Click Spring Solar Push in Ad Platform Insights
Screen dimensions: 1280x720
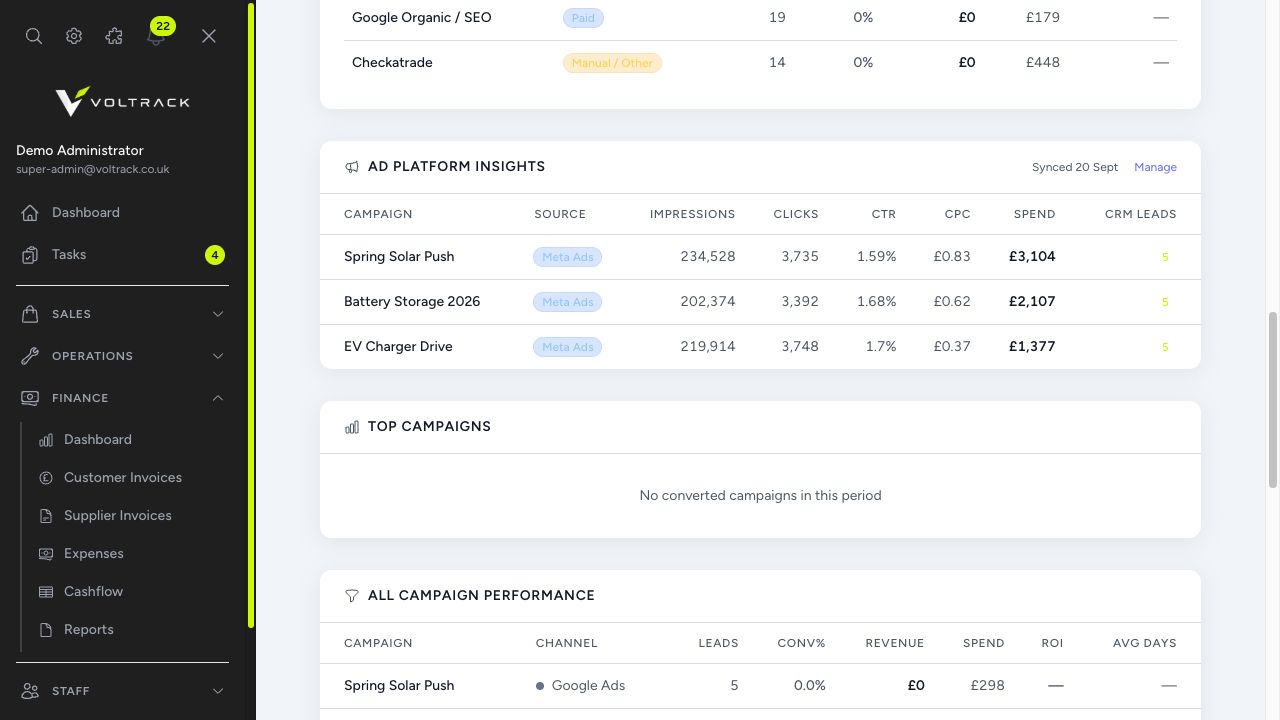click(399, 256)
